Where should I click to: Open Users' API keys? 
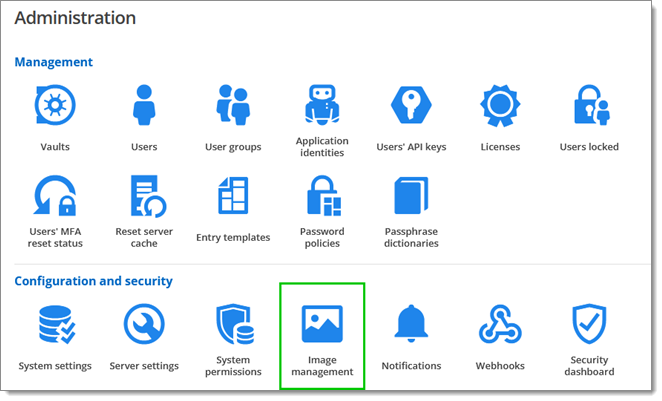point(410,106)
